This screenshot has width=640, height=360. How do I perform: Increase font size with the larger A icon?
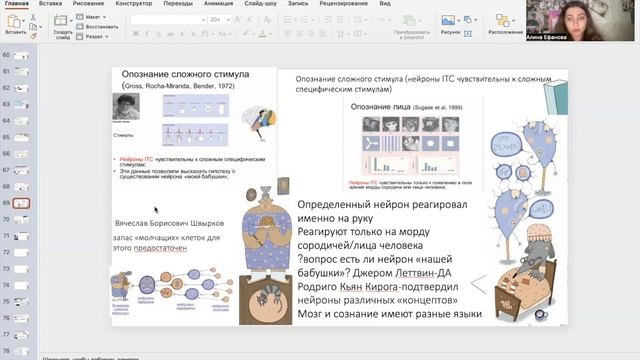coord(238,20)
